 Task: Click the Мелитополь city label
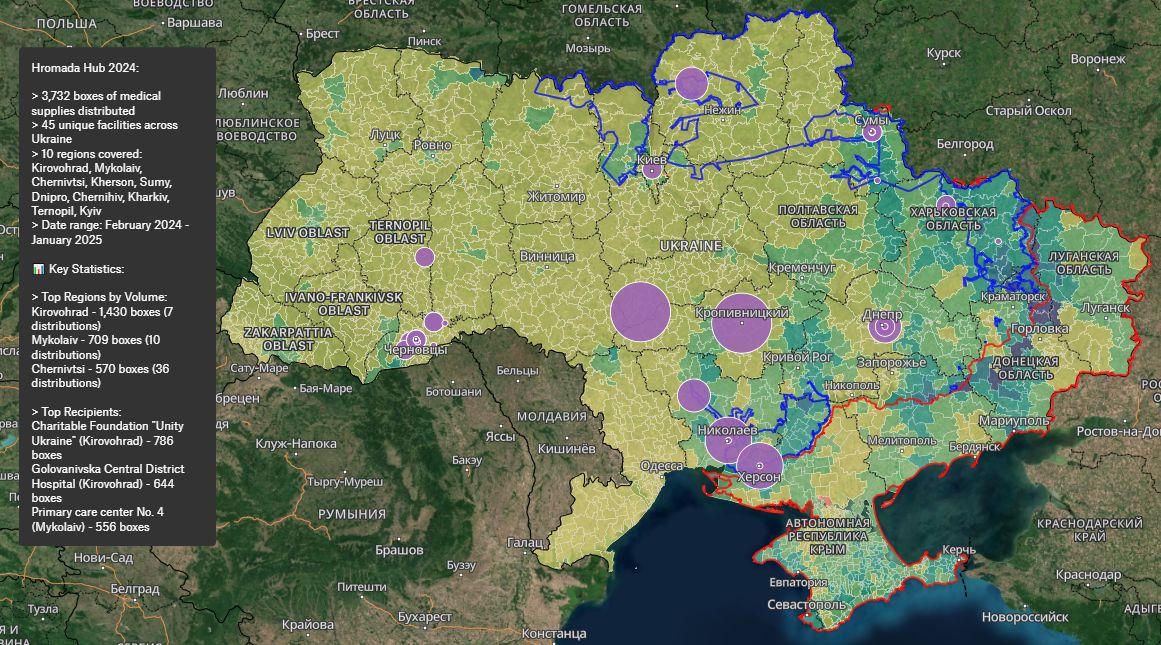pyautogui.click(x=902, y=440)
